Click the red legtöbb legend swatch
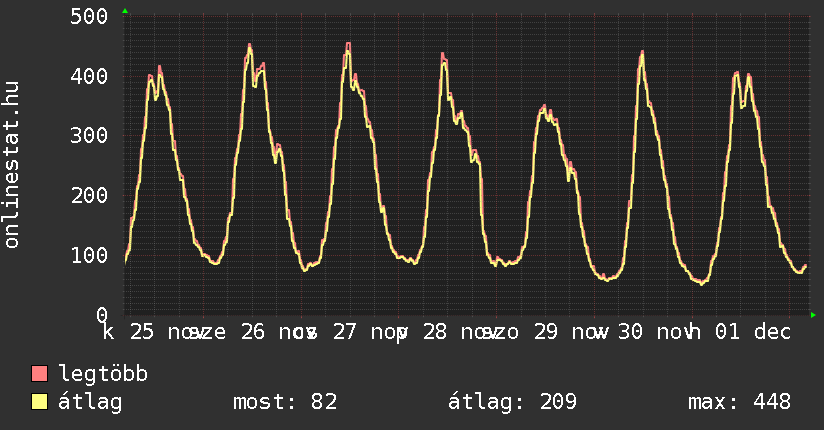The image size is (824, 430). pos(40,375)
